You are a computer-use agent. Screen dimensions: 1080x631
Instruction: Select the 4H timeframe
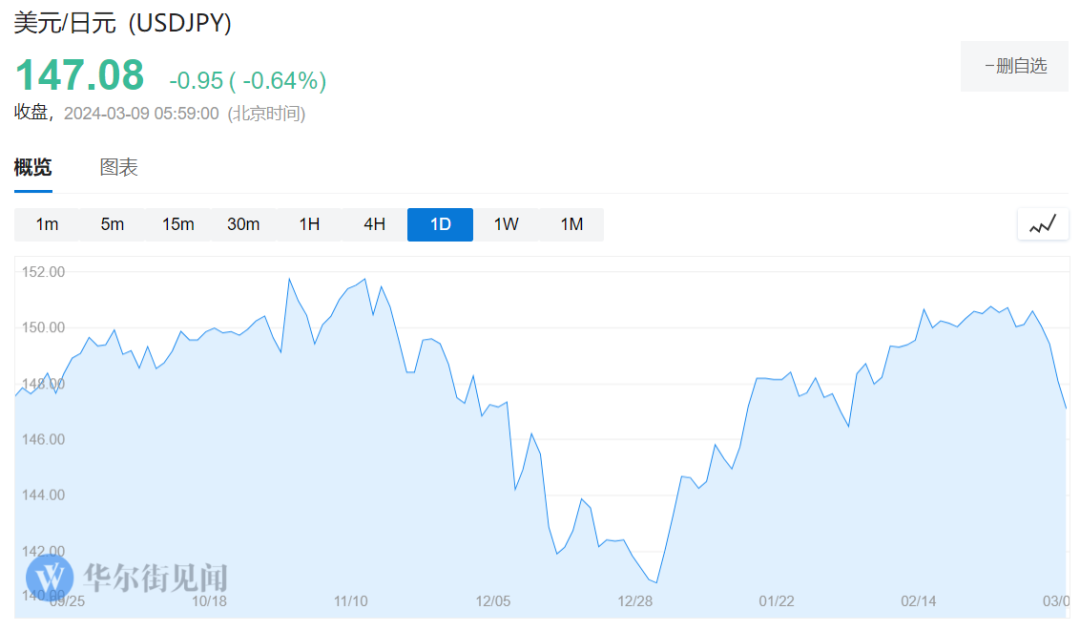click(x=374, y=225)
